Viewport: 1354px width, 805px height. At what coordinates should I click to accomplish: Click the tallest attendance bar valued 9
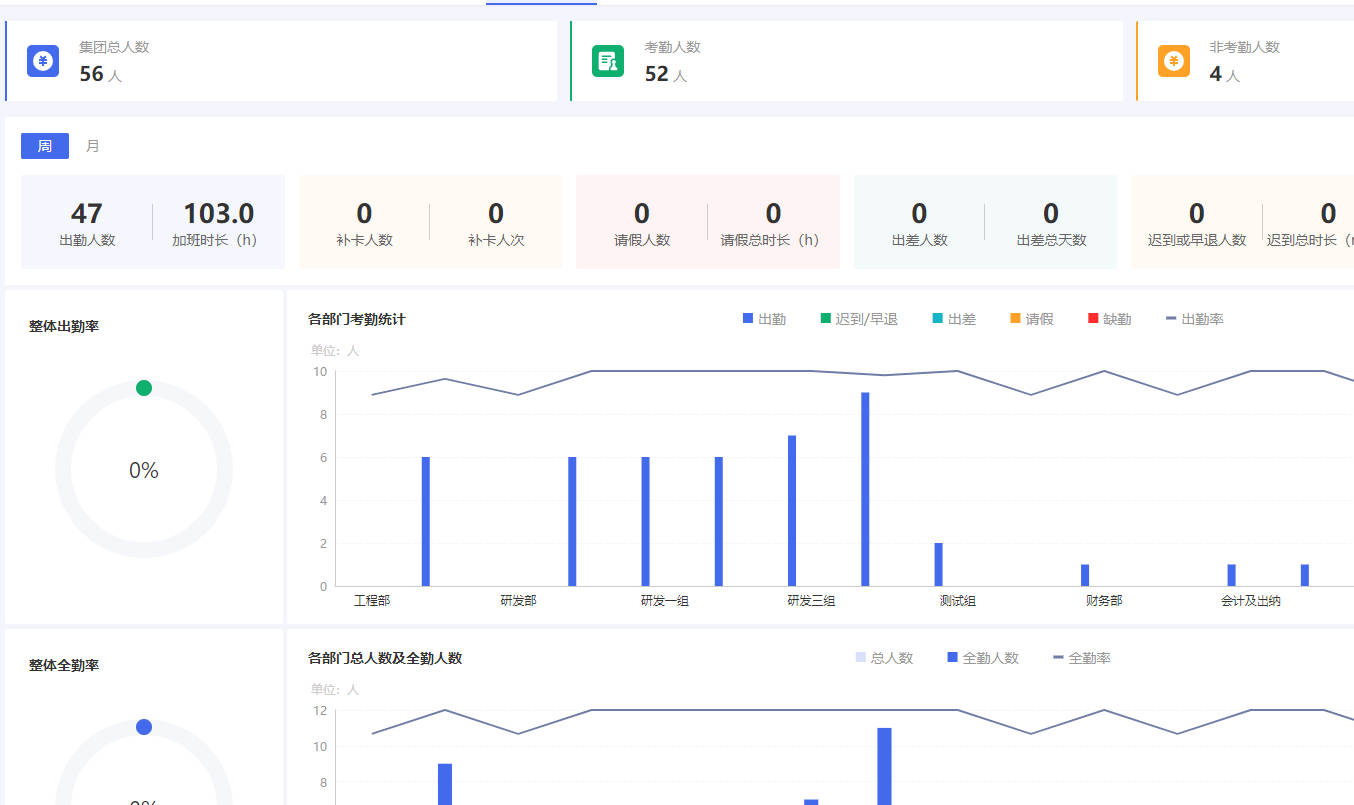pyautogui.click(x=865, y=489)
